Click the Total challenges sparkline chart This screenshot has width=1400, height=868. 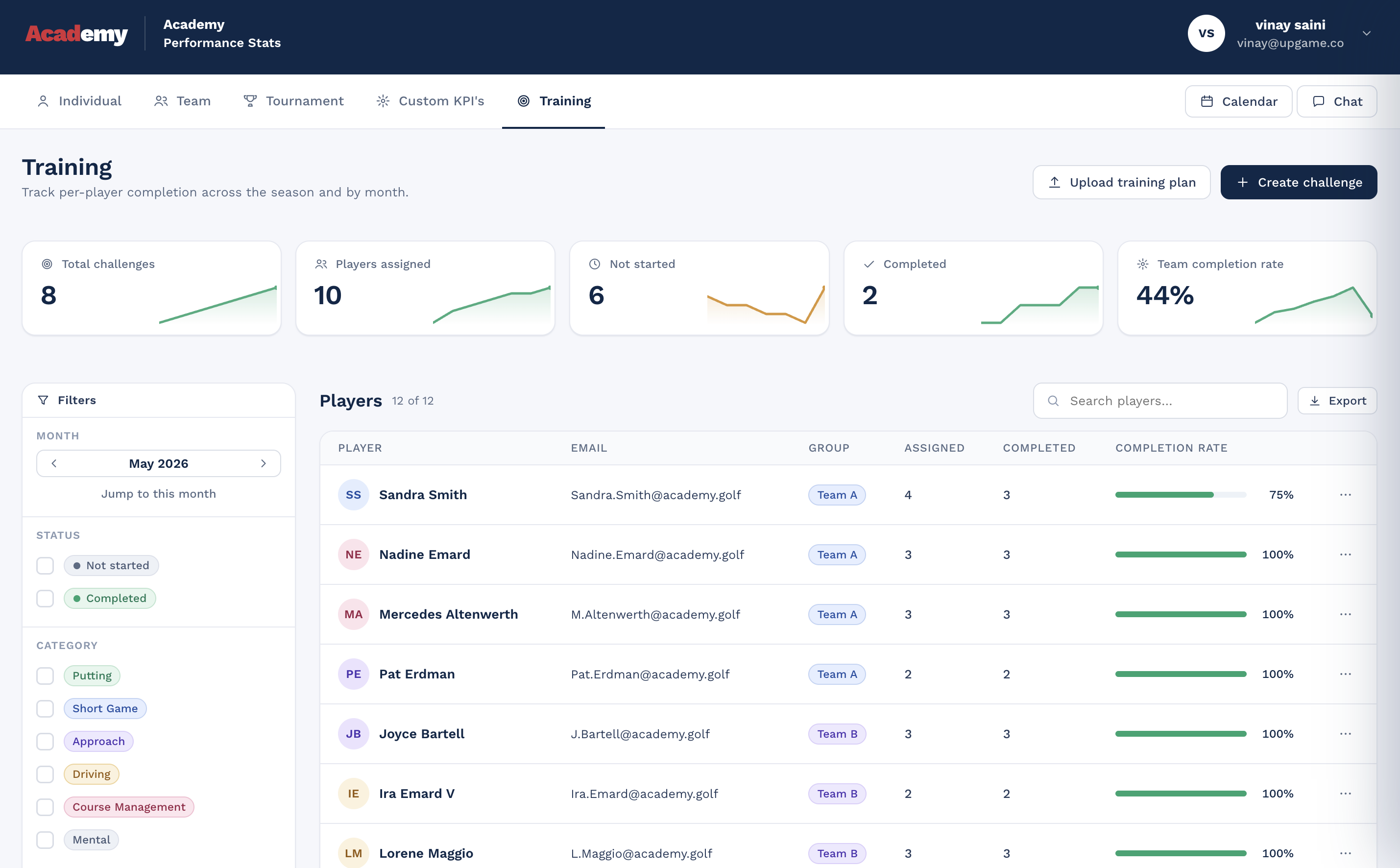217,305
